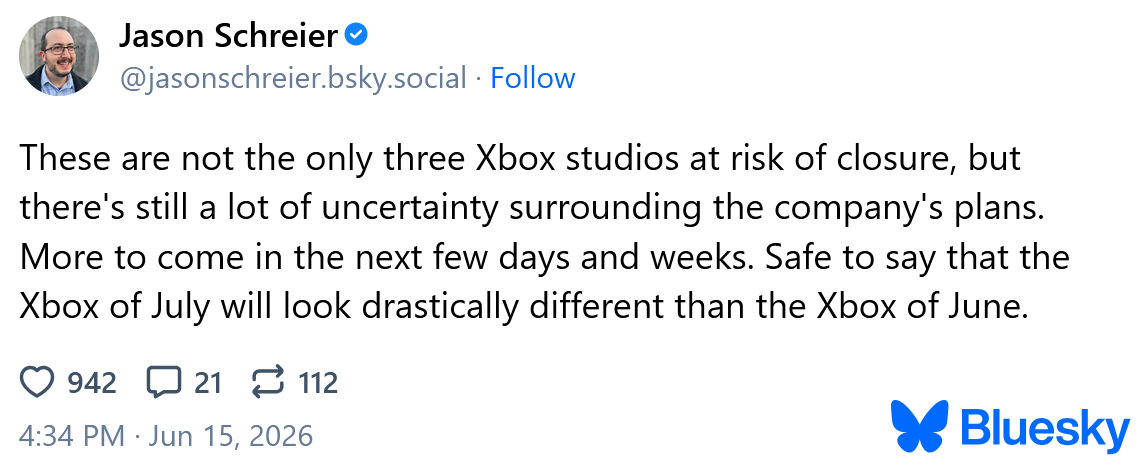
Task: Click the 21 replies count
Action: pos(208,383)
